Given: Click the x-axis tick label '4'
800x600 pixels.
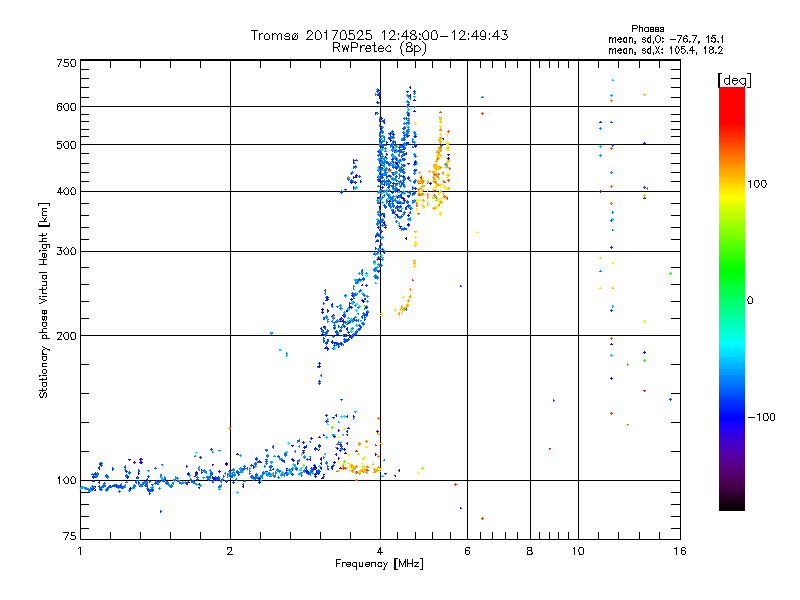Looking at the screenshot, I should click(x=380, y=551).
